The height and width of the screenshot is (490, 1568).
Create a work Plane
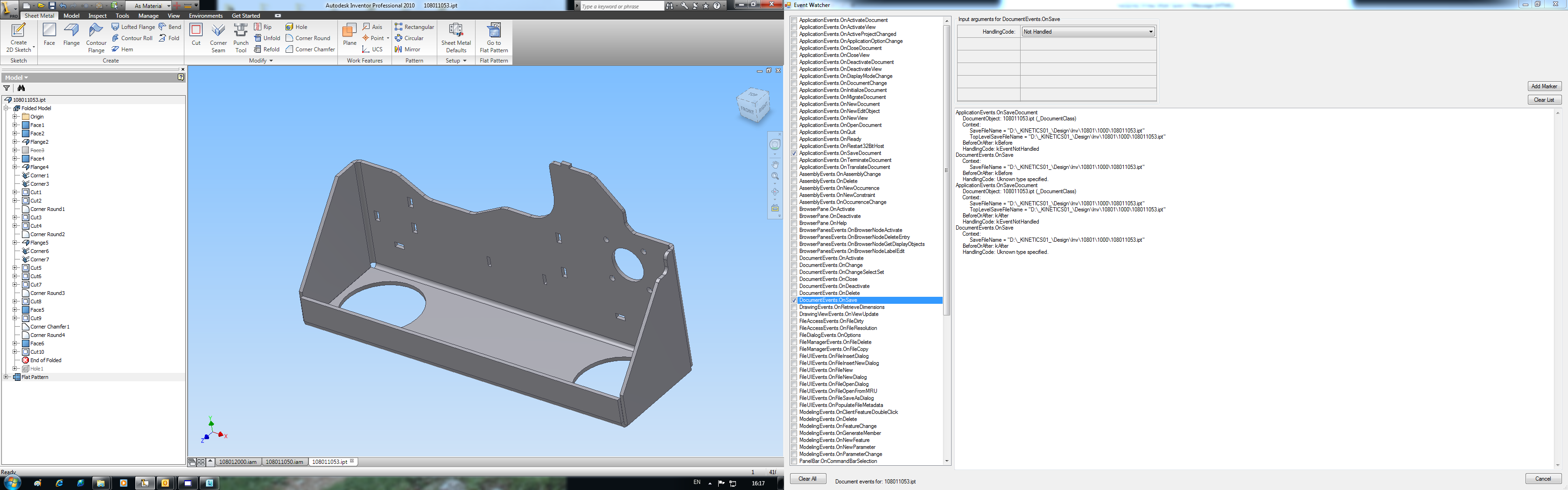350,35
